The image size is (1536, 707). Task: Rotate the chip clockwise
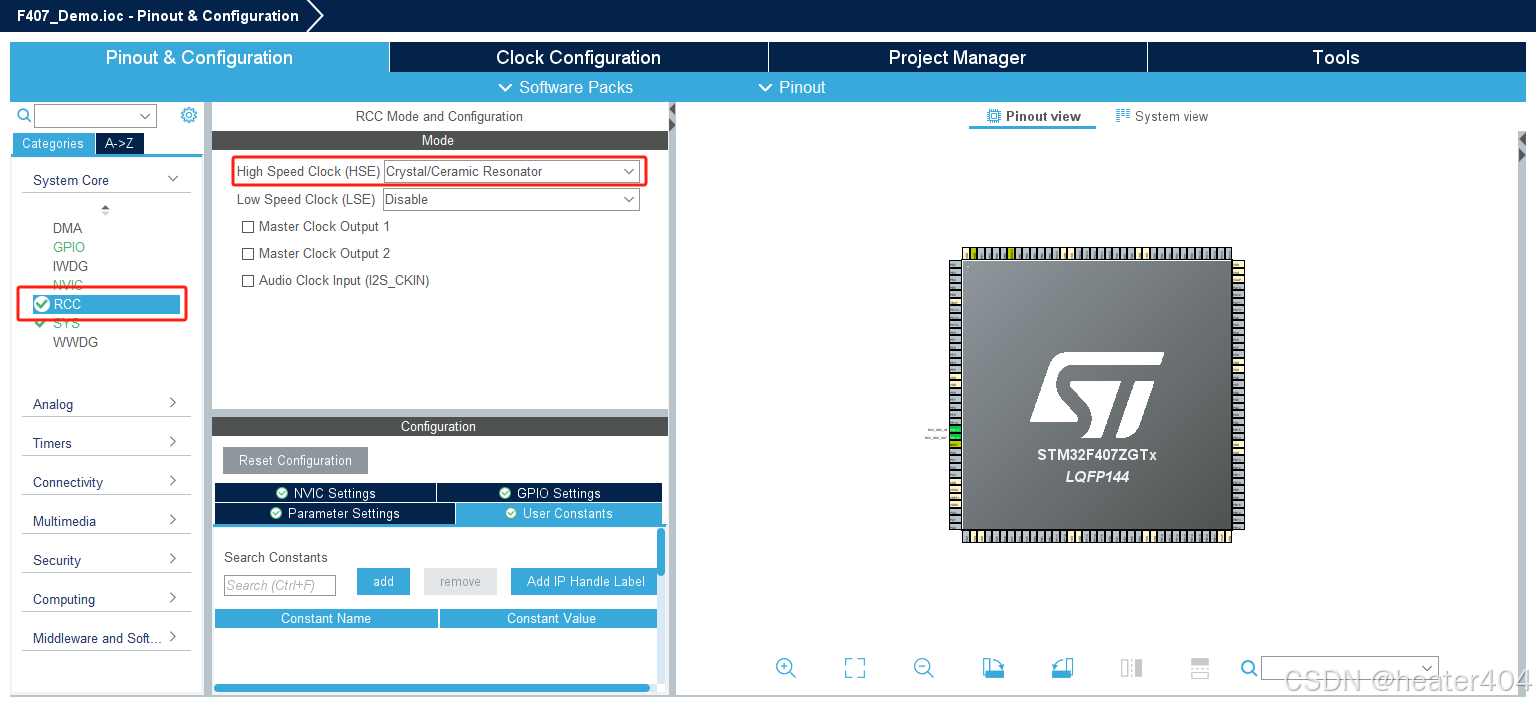click(993, 668)
